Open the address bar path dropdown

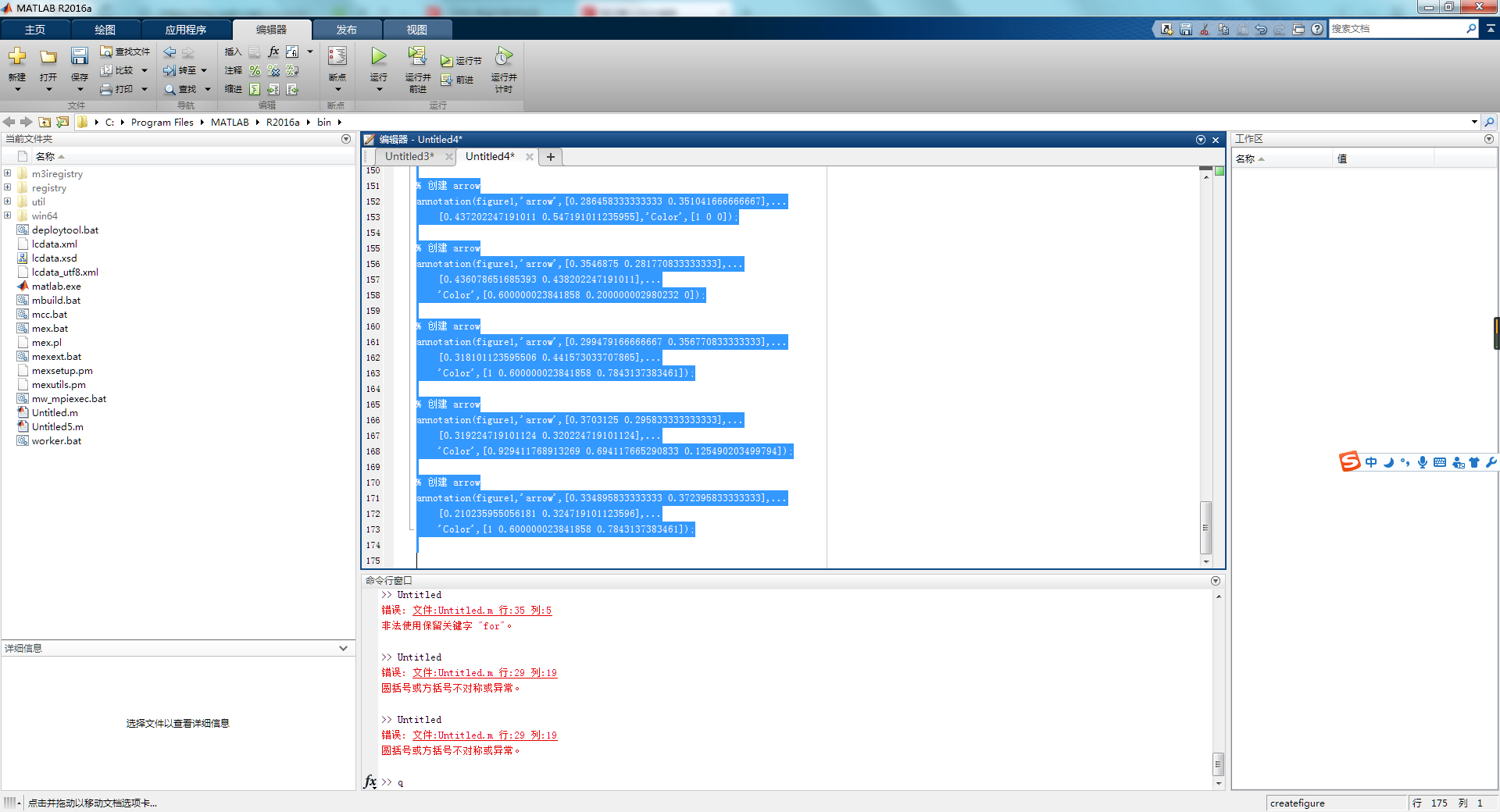[x=1474, y=122]
